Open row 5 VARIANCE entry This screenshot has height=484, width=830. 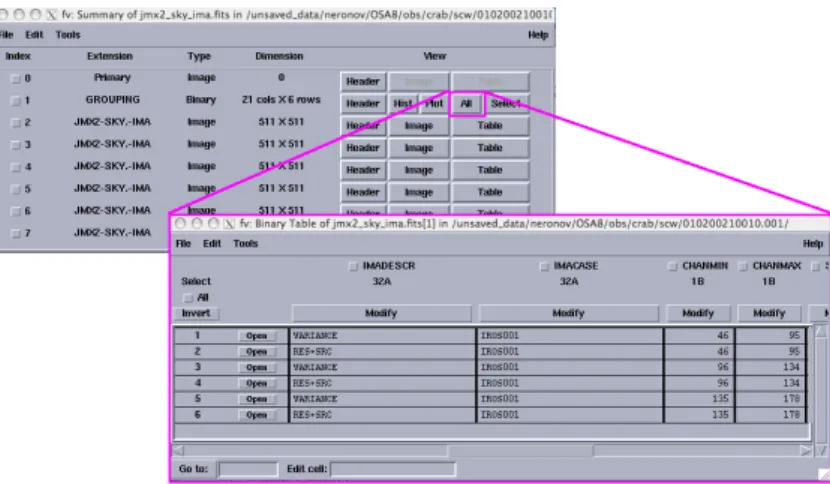[257, 399]
